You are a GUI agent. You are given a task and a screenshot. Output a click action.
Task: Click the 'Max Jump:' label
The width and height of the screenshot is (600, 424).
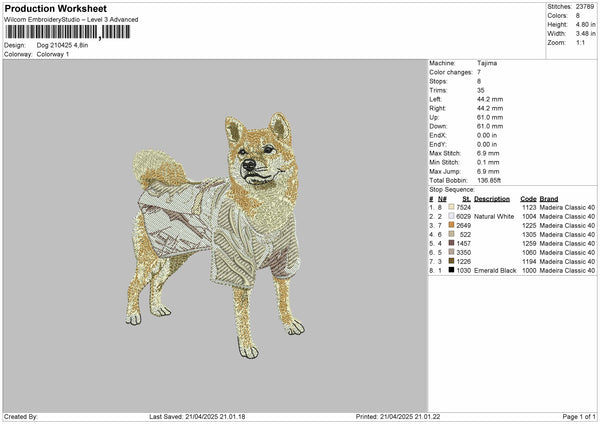click(x=444, y=171)
